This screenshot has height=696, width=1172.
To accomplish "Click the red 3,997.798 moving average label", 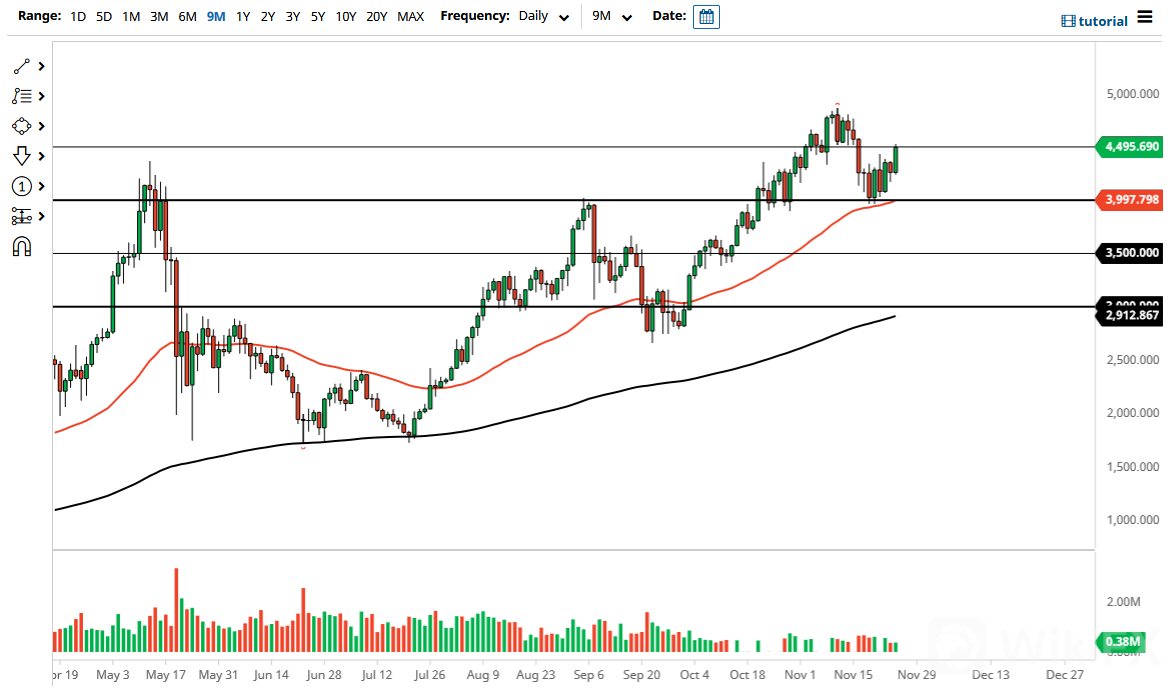I will click(x=1130, y=200).
